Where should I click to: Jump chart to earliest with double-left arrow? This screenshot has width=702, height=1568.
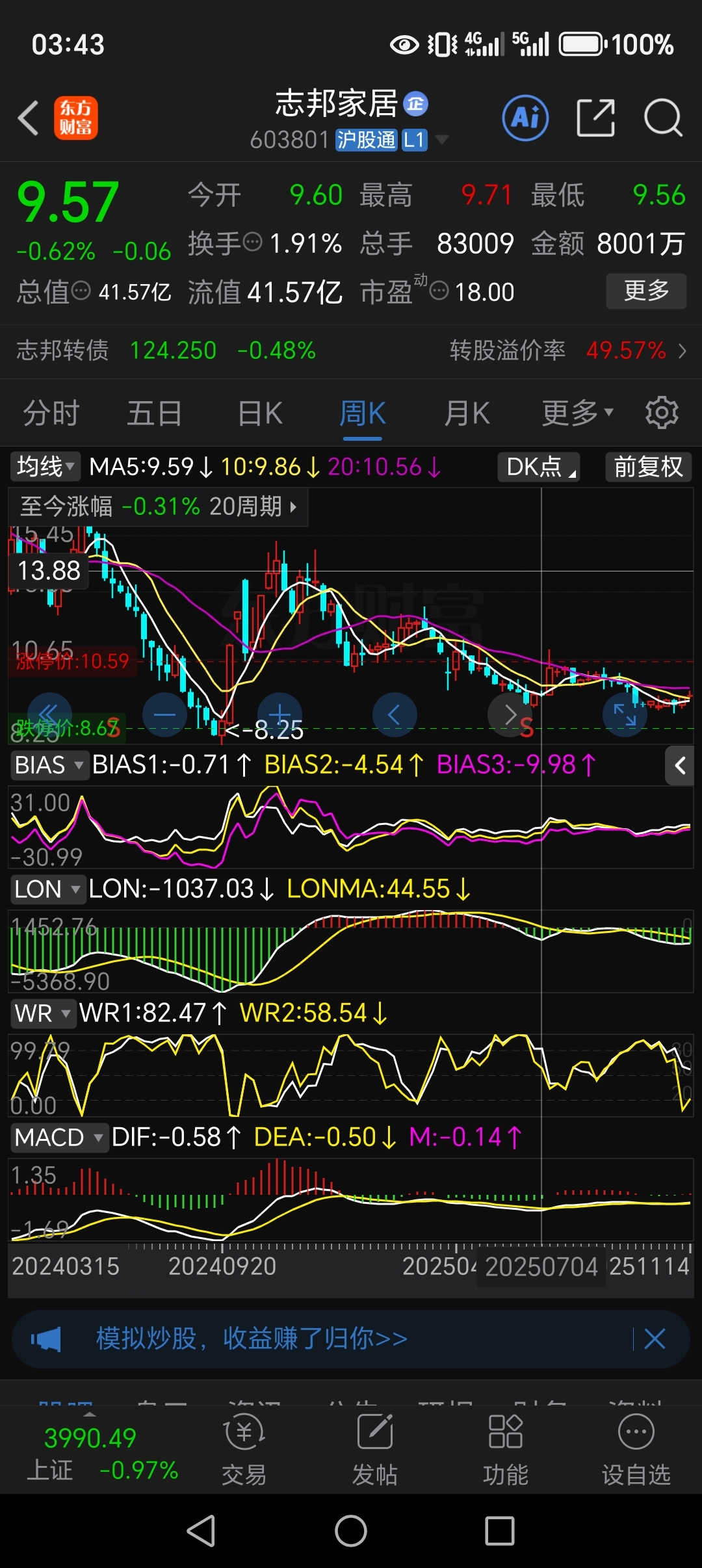pyautogui.click(x=49, y=715)
